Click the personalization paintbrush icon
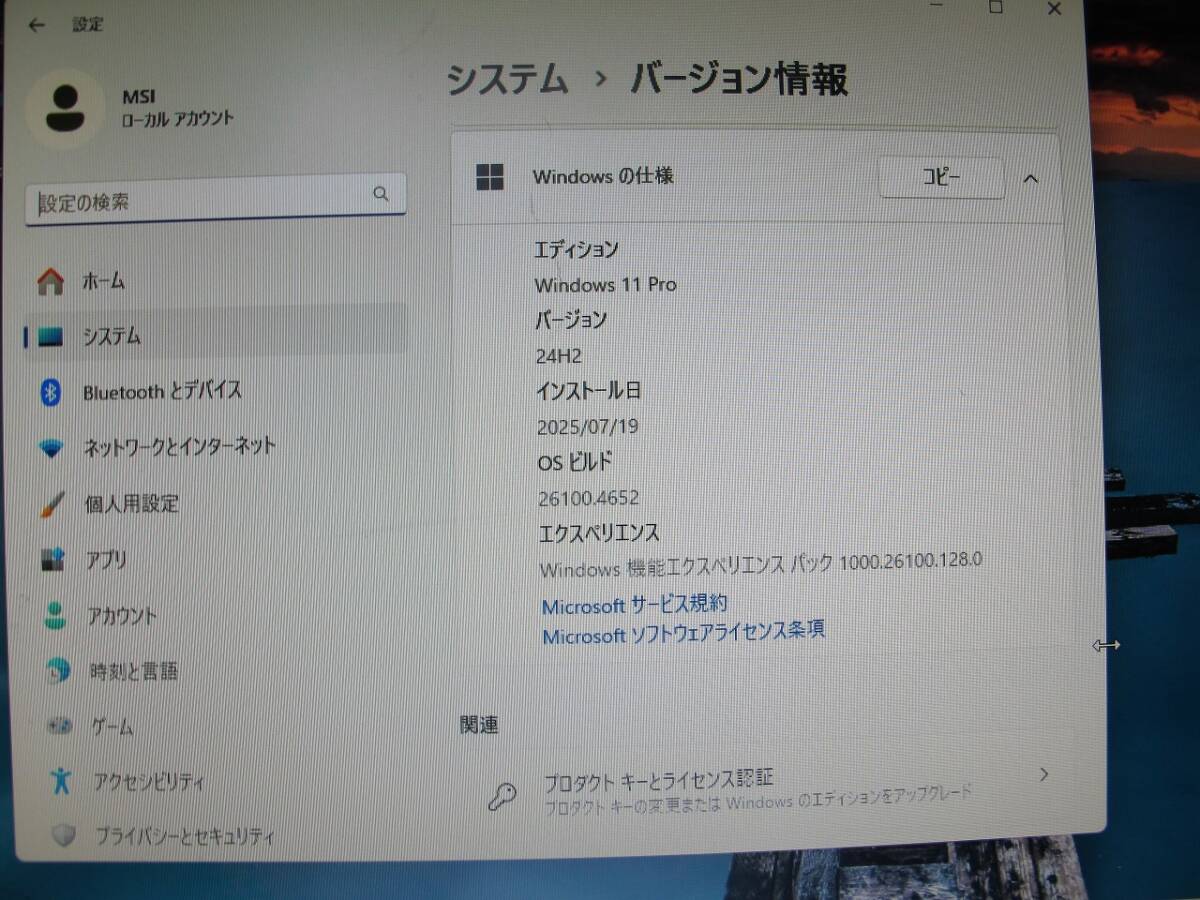This screenshot has width=1200, height=900. [x=52, y=504]
